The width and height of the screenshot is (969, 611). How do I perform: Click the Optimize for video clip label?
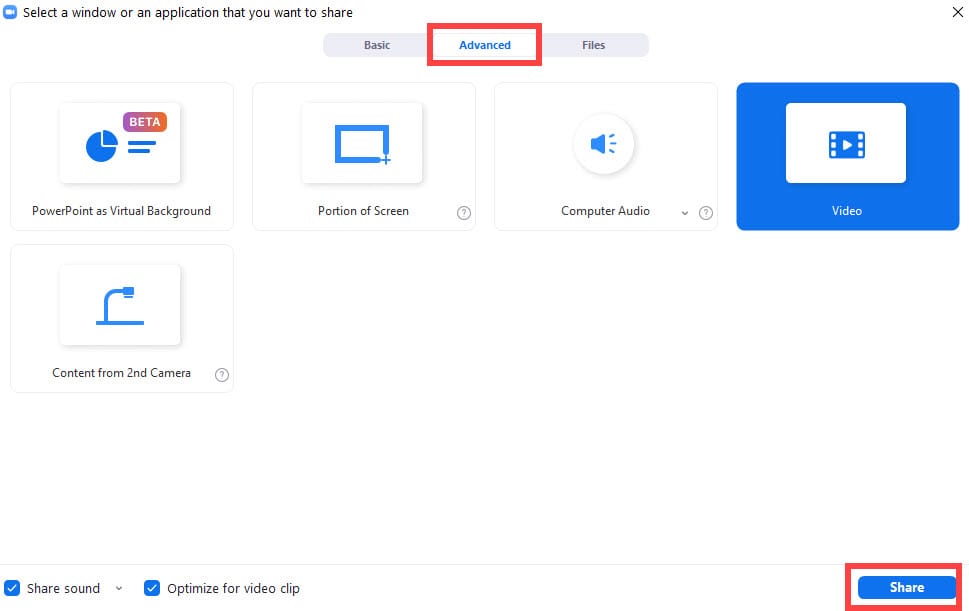click(233, 588)
